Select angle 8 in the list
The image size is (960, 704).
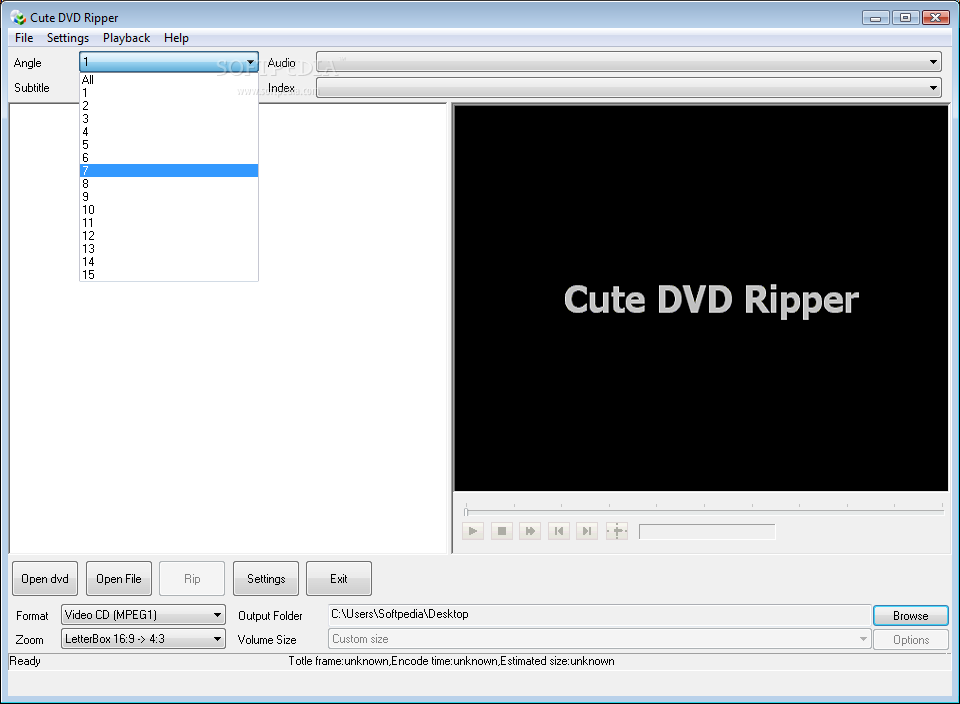pyautogui.click(x=169, y=184)
